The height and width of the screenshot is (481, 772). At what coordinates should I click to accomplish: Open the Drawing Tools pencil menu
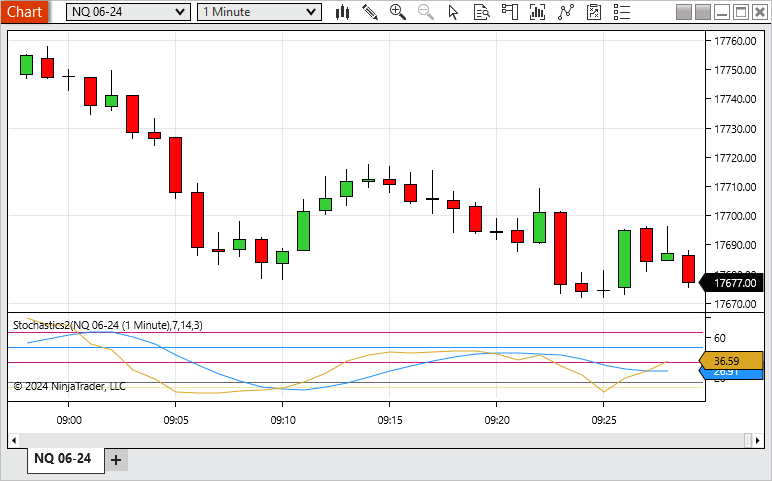(x=370, y=12)
